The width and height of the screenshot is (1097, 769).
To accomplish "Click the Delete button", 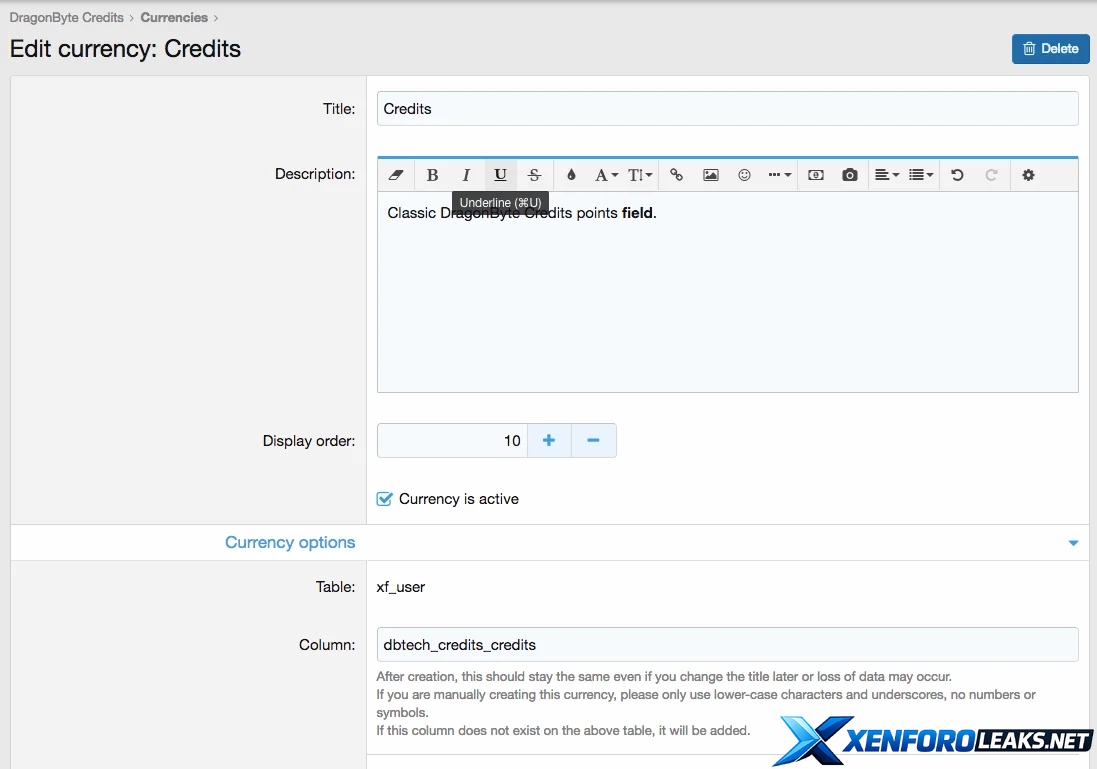I will (1050, 48).
